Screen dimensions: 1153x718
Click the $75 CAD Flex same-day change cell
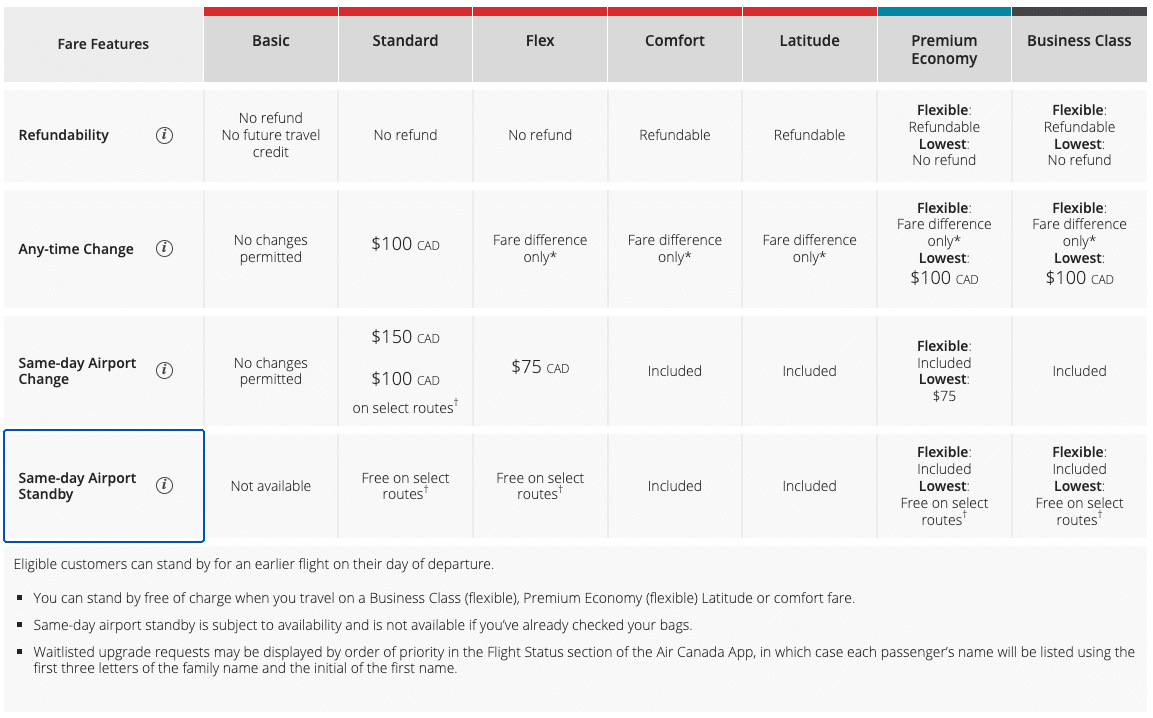[x=539, y=370]
